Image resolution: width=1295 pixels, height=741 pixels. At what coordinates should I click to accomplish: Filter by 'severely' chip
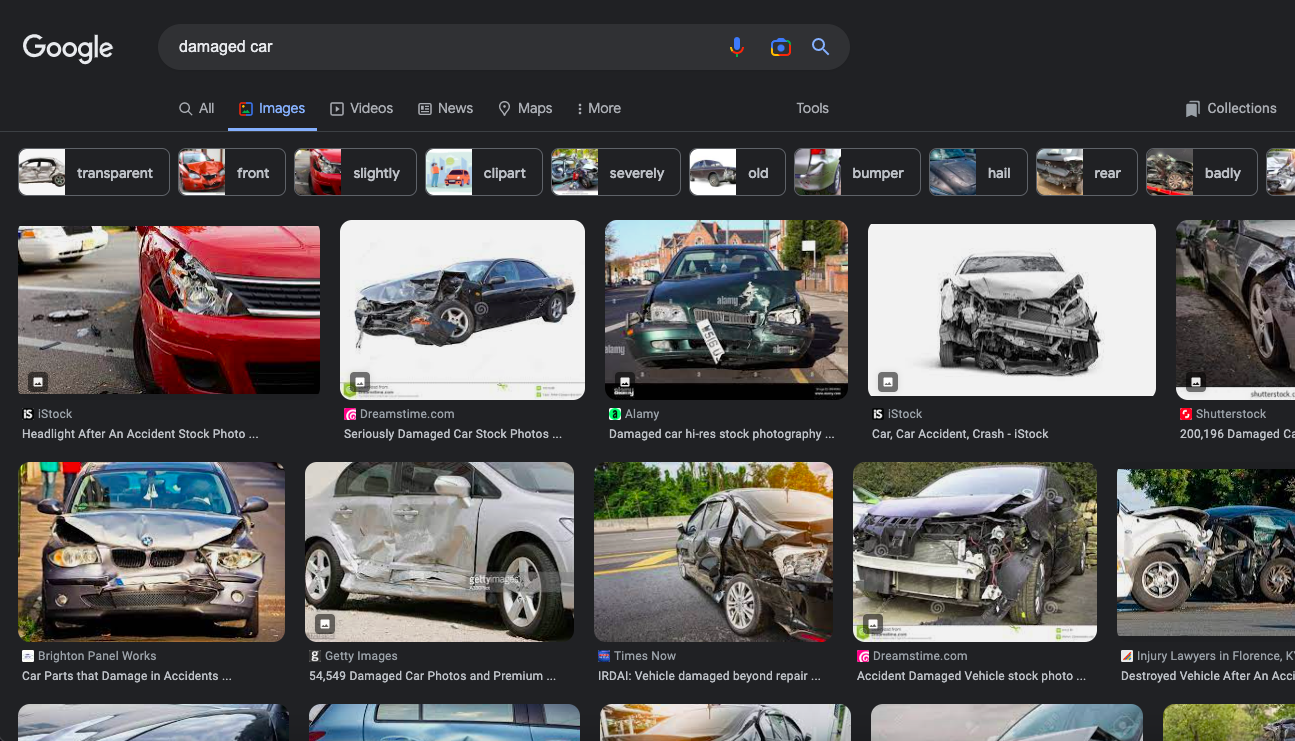[x=615, y=172]
